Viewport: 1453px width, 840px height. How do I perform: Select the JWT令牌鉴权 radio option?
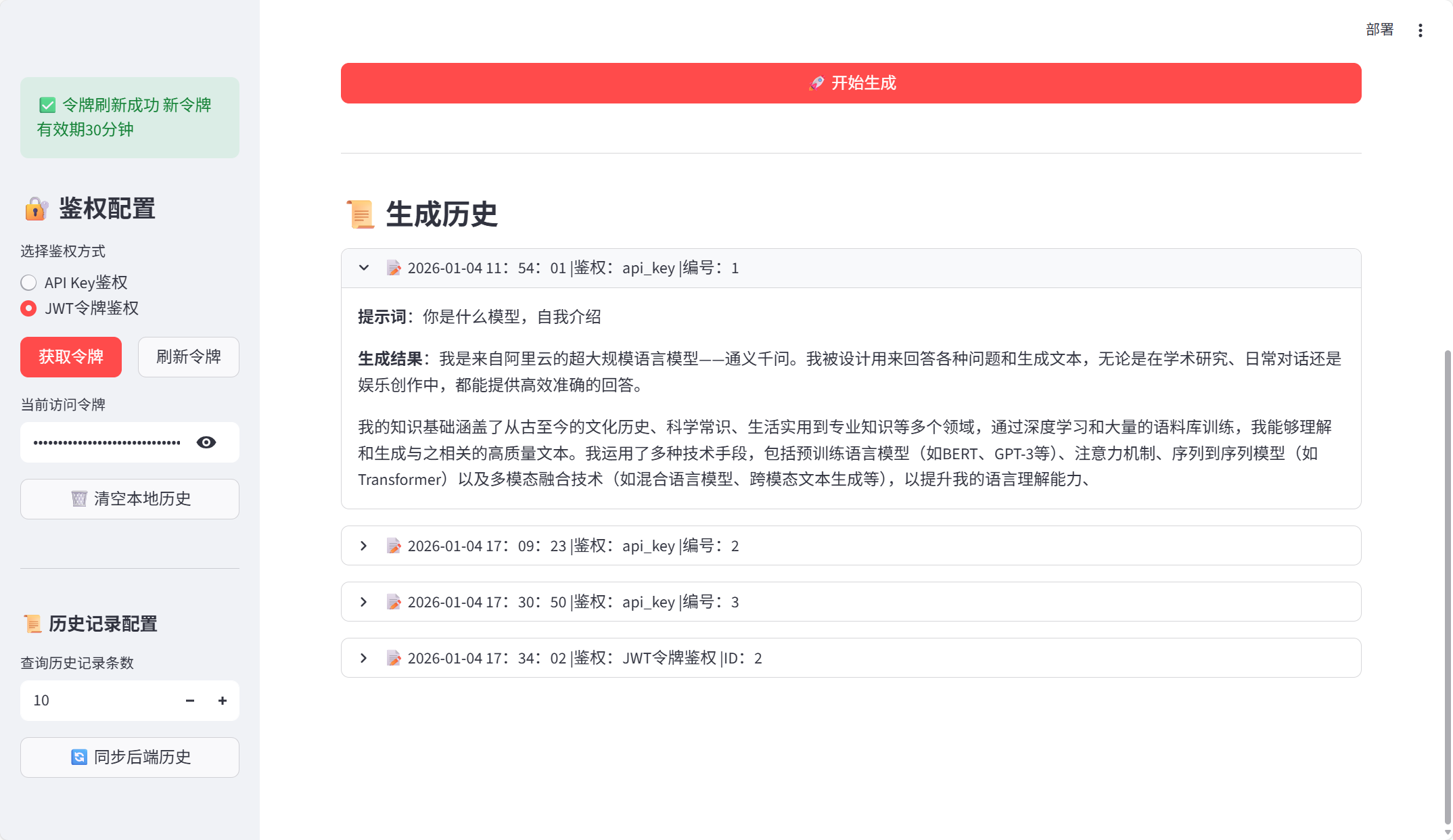[x=28, y=308]
